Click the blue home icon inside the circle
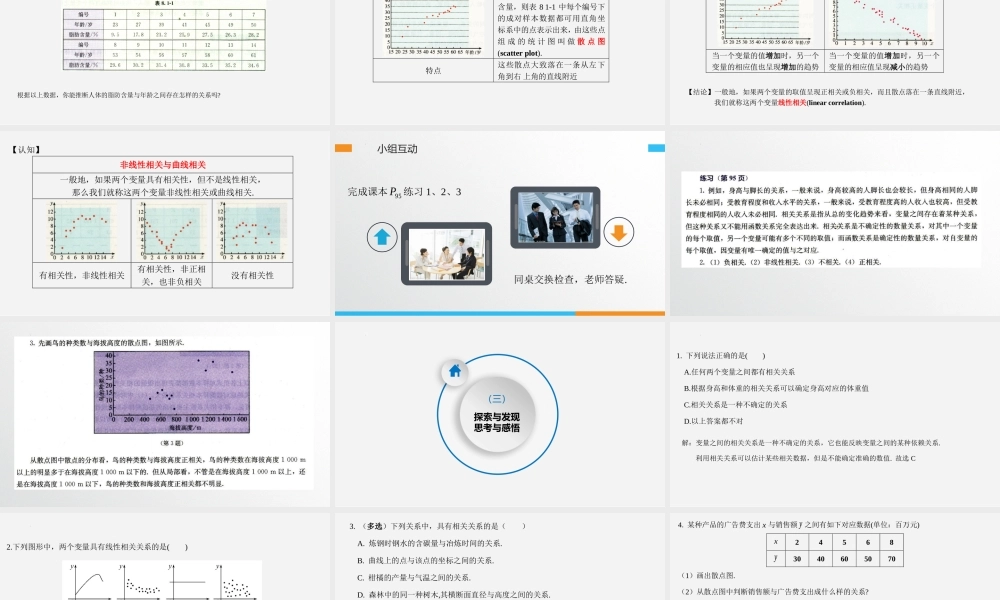The image size is (1000, 600). pyautogui.click(x=455, y=370)
